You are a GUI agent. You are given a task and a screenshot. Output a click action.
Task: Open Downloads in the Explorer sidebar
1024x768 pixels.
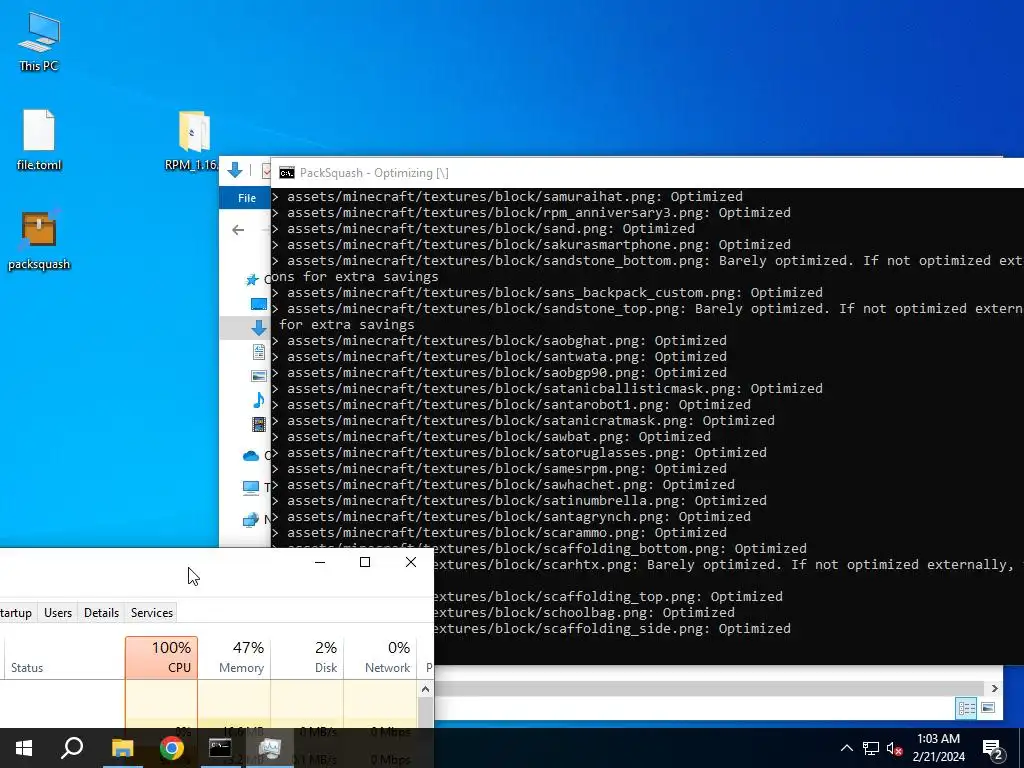point(259,328)
